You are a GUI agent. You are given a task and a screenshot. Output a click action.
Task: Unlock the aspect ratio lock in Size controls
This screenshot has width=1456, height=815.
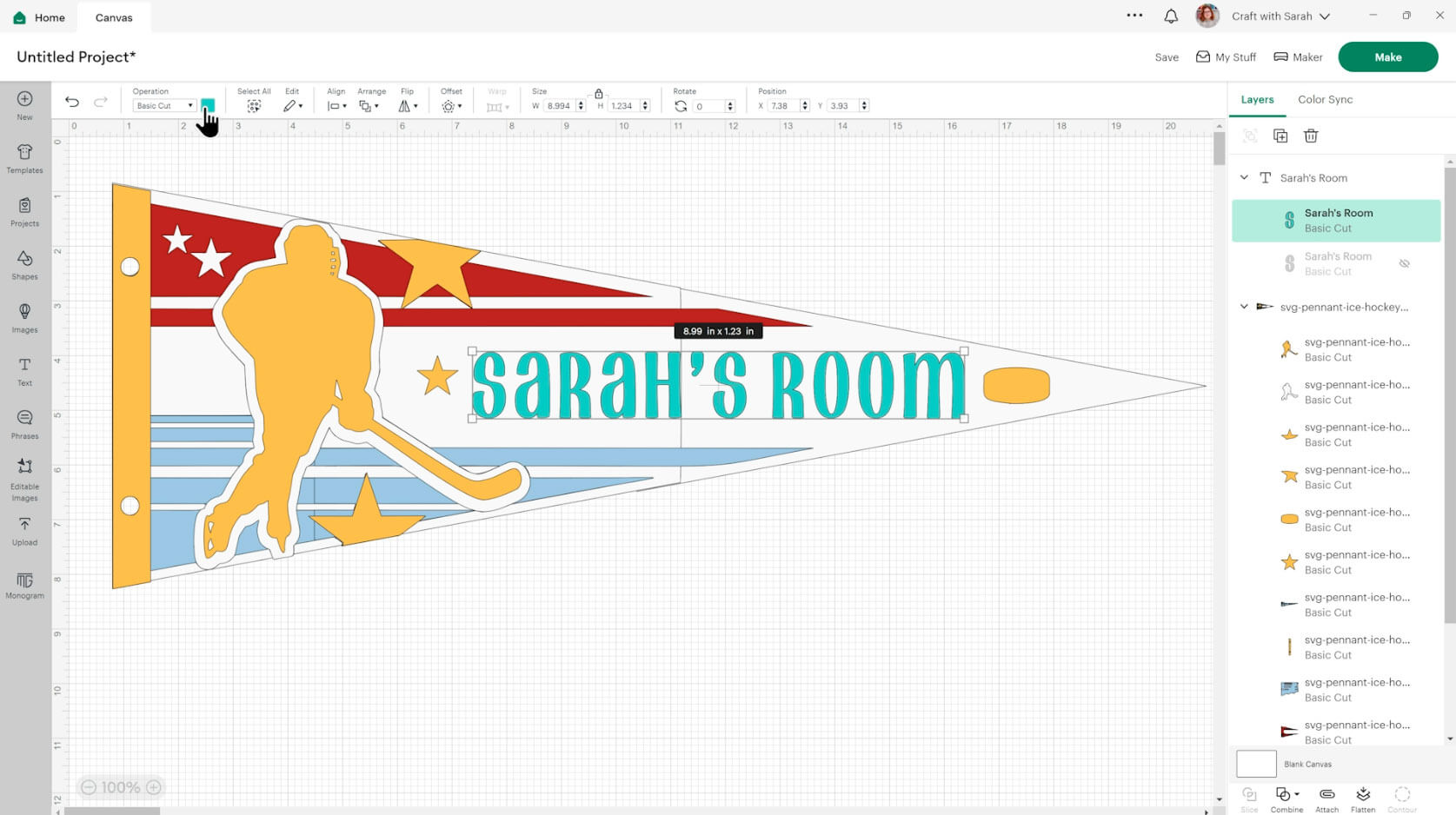(x=598, y=93)
